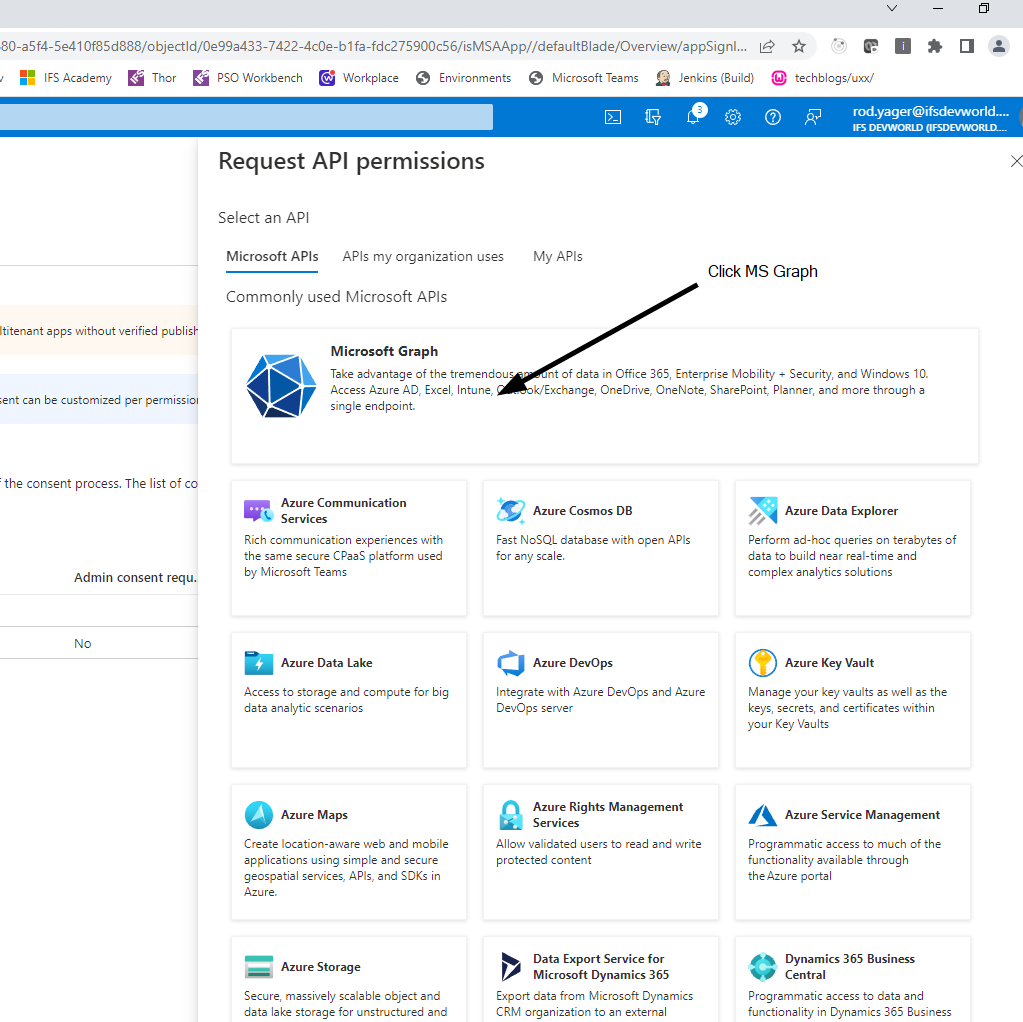Open the browser tab search chevron
Viewport: 1023px width, 1022px height.
(x=891, y=9)
